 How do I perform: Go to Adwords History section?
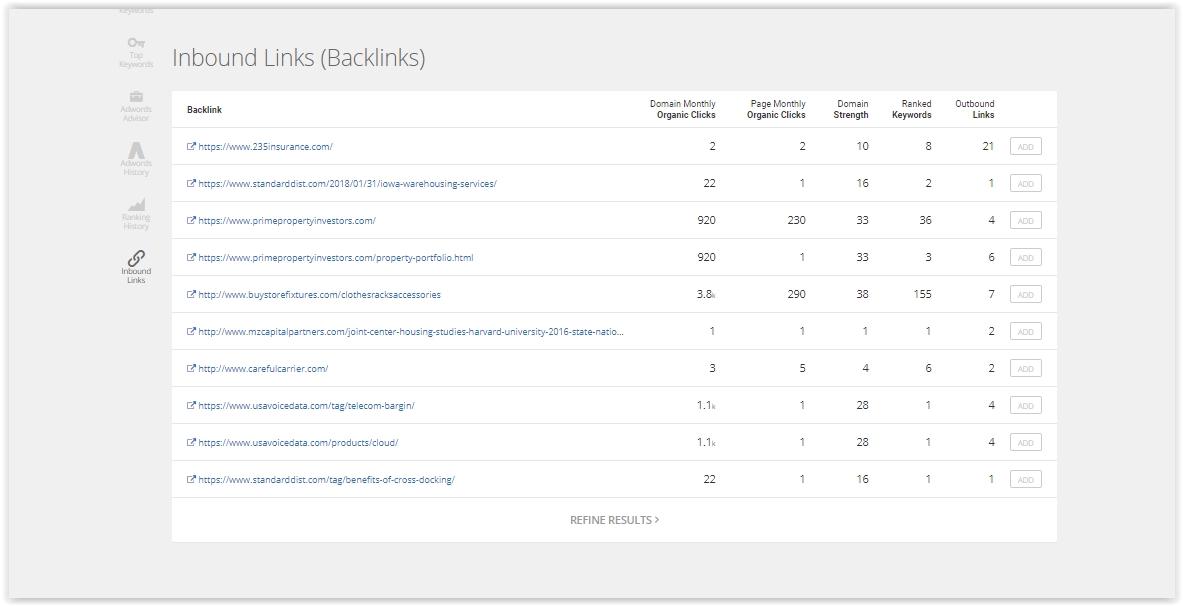136,159
